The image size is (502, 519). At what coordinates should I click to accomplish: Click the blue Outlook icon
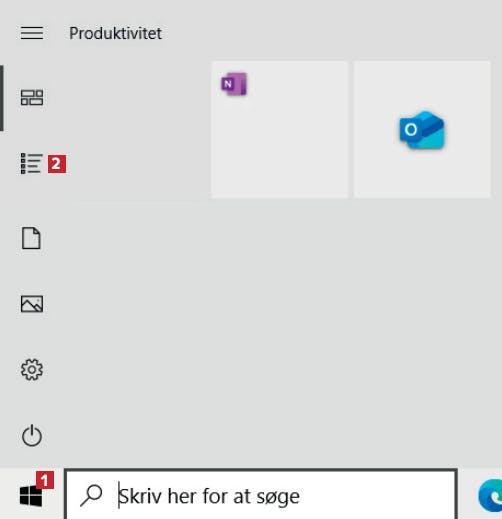pyautogui.click(x=422, y=130)
